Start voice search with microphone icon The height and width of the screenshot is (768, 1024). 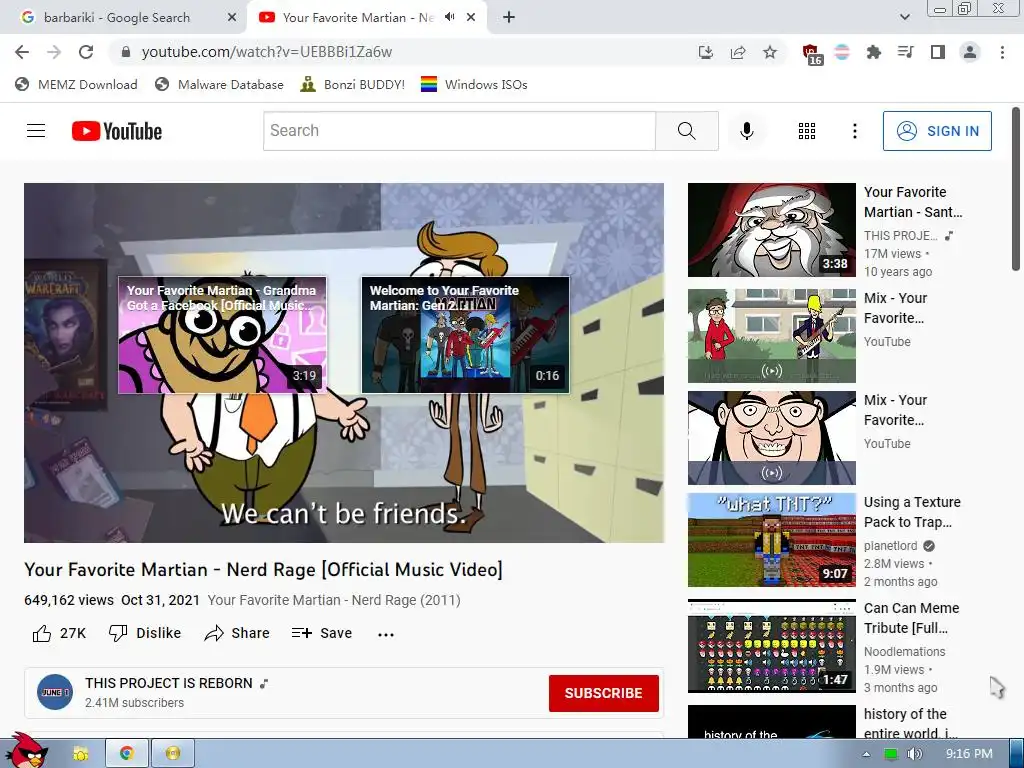click(x=746, y=131)
